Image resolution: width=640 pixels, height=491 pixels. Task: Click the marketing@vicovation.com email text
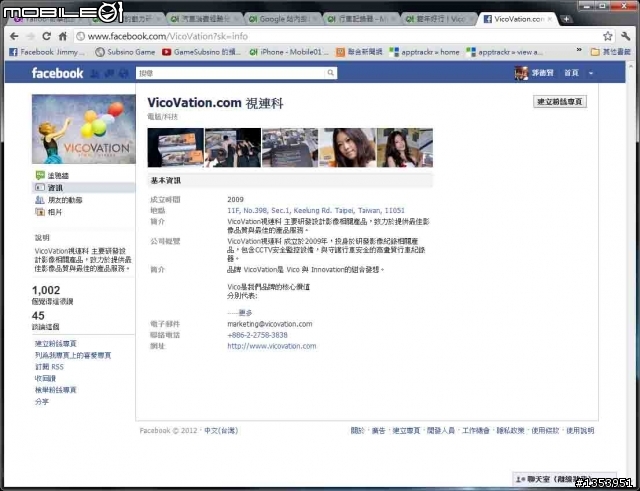coord(270,324)
